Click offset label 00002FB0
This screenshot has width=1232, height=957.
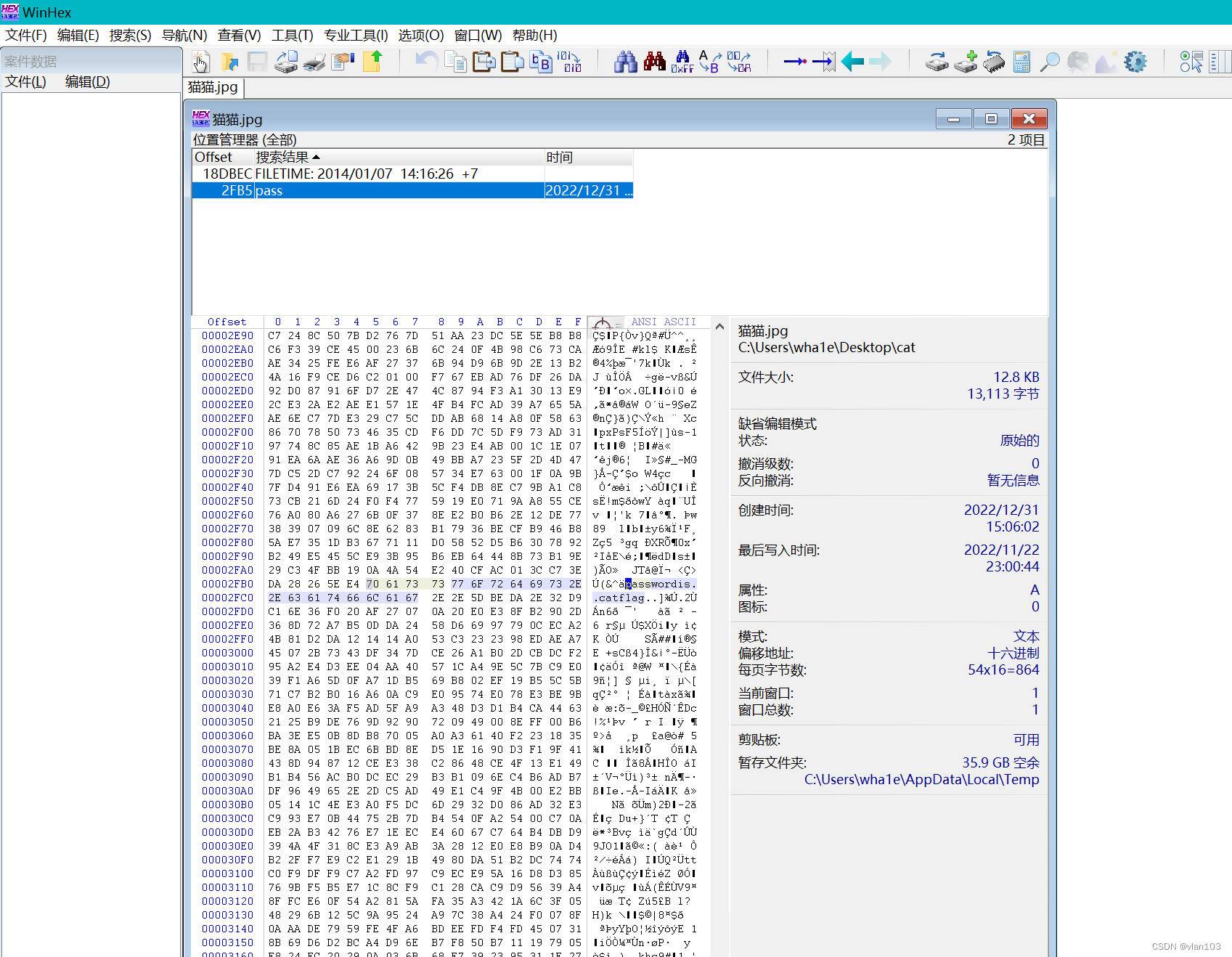pos(228,584)
